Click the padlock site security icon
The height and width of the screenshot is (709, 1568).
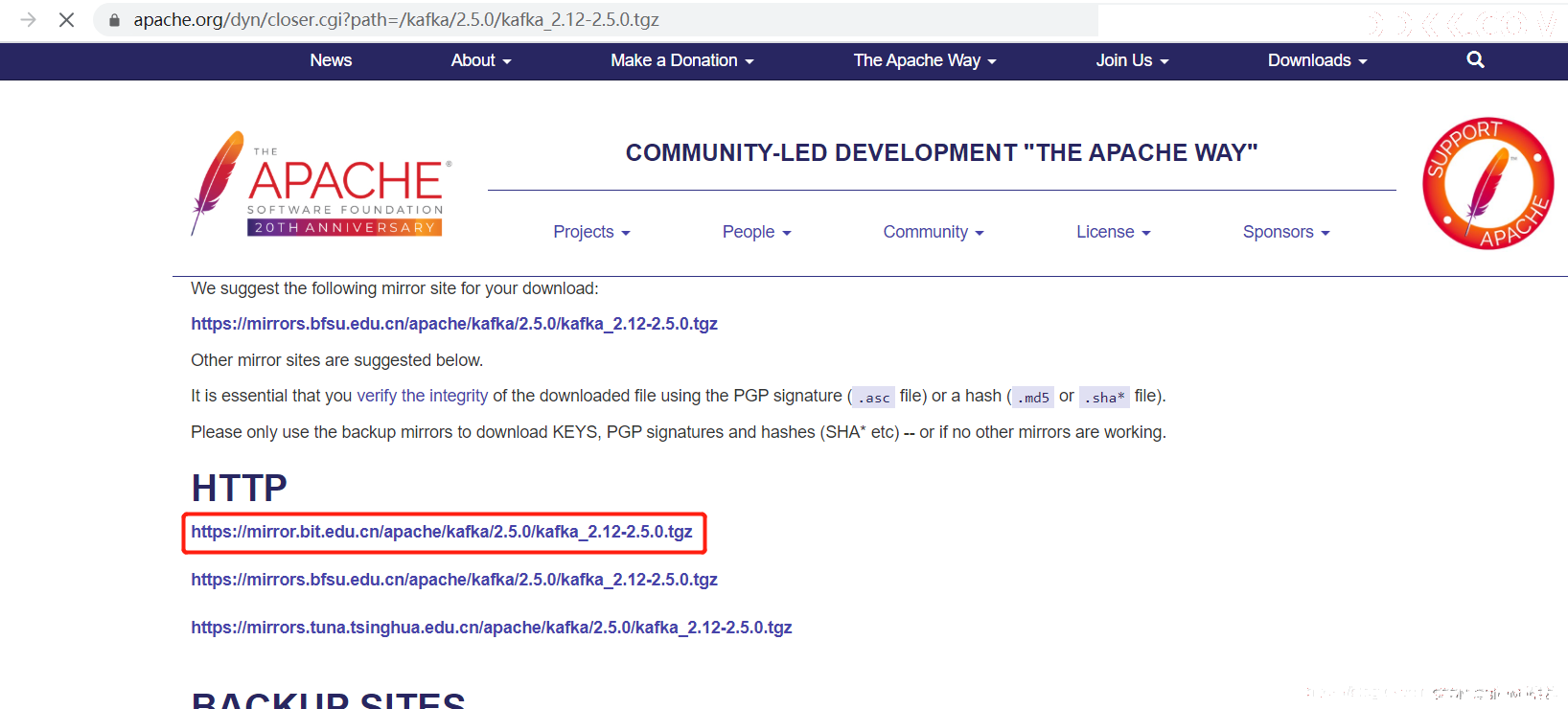[x=114, y=20]
